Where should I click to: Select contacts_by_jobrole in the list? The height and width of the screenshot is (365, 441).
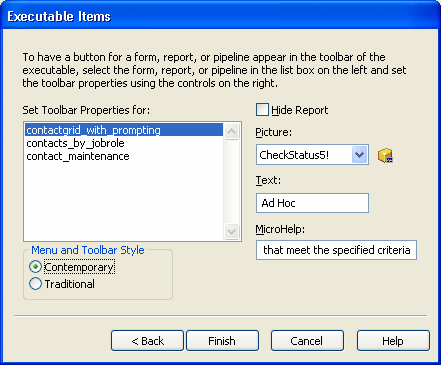pos(124,143)
